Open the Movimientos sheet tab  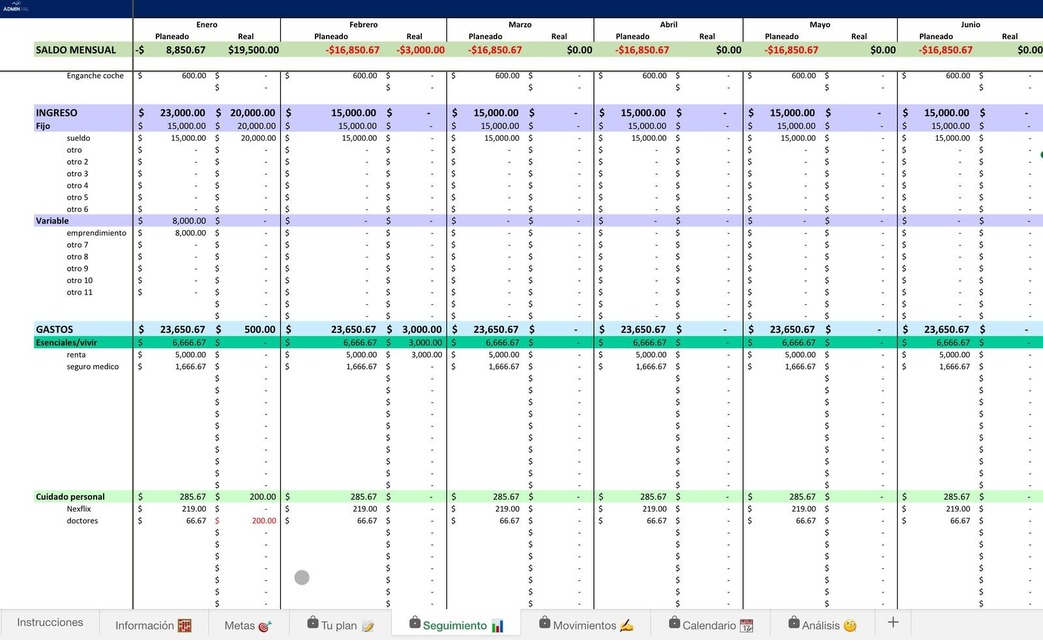click(x=585, y=625)
